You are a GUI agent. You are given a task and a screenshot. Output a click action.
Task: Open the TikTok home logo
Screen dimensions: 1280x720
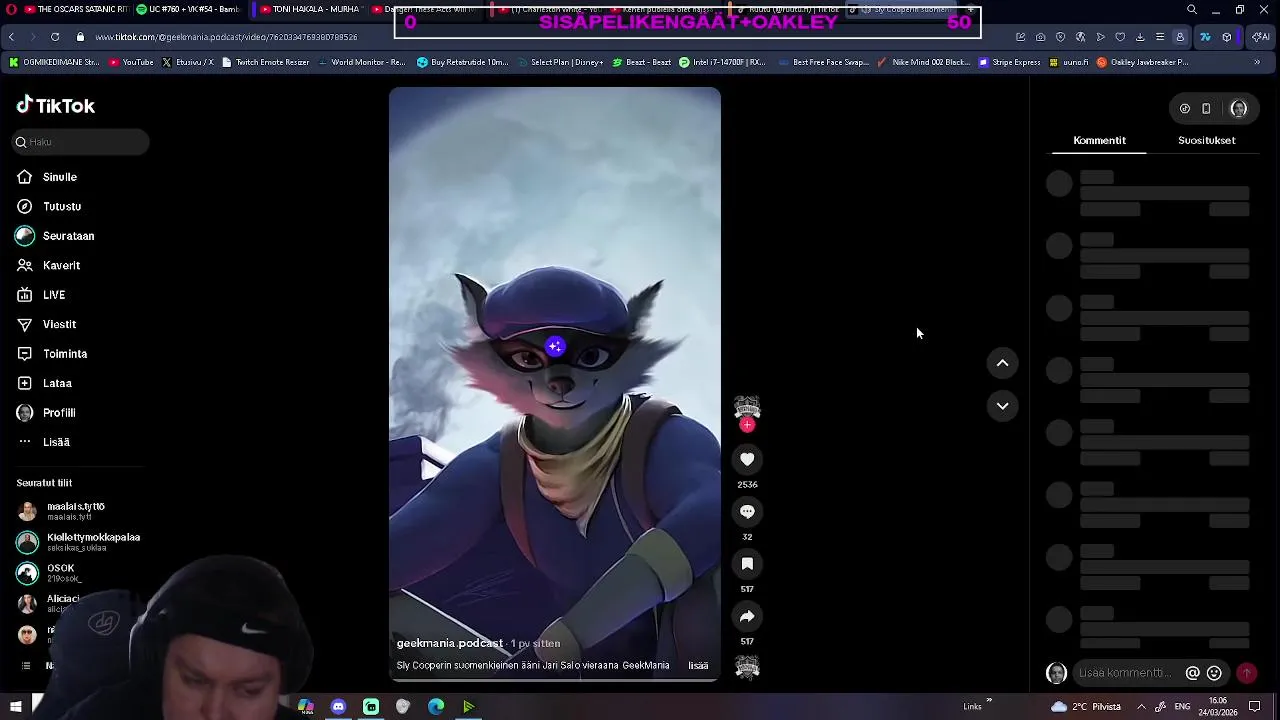56,105
